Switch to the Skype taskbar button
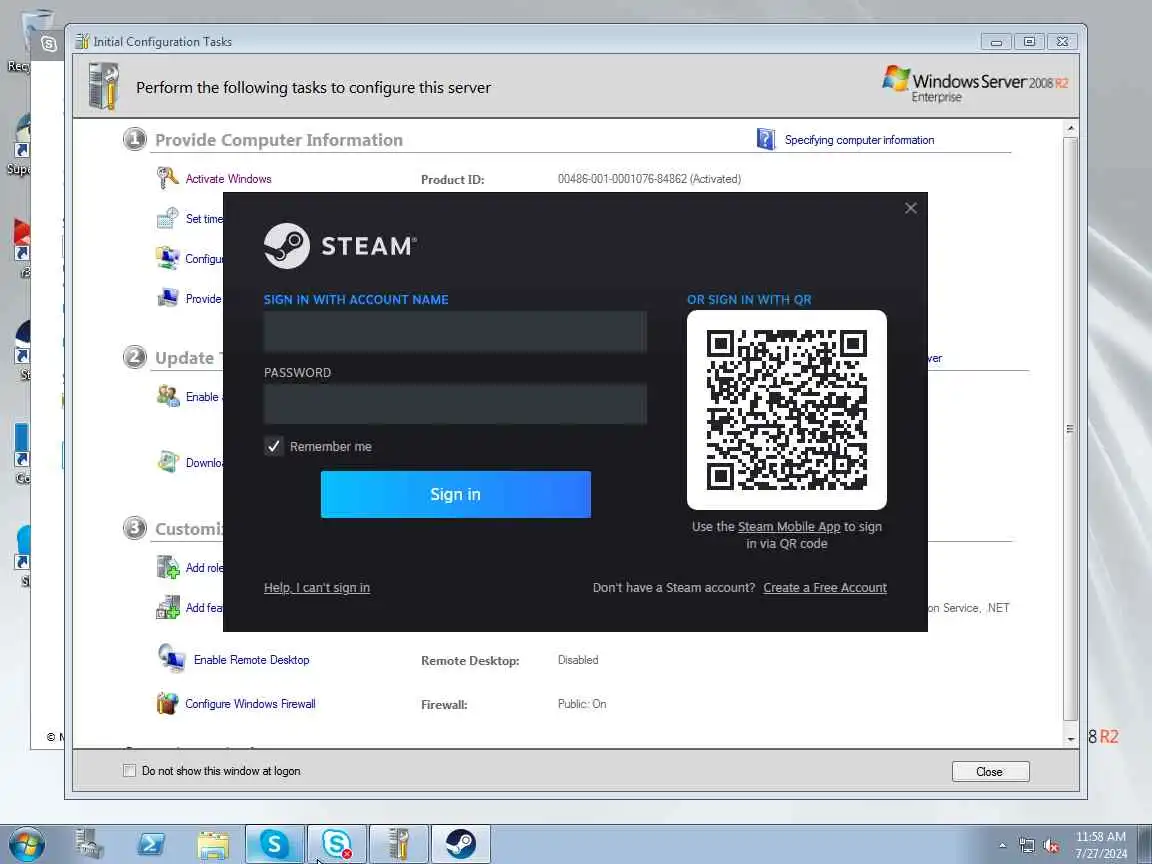1152x864 pixels. [274, 843]
